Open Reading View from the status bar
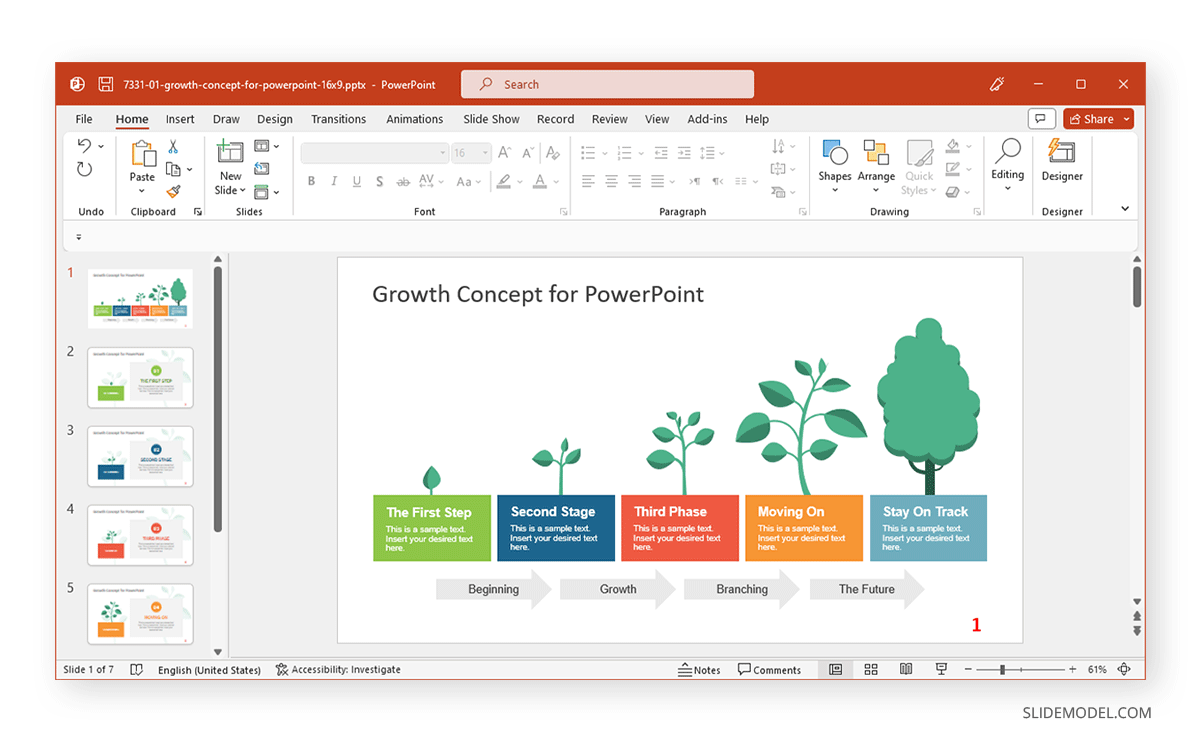 tap(906, 669)
